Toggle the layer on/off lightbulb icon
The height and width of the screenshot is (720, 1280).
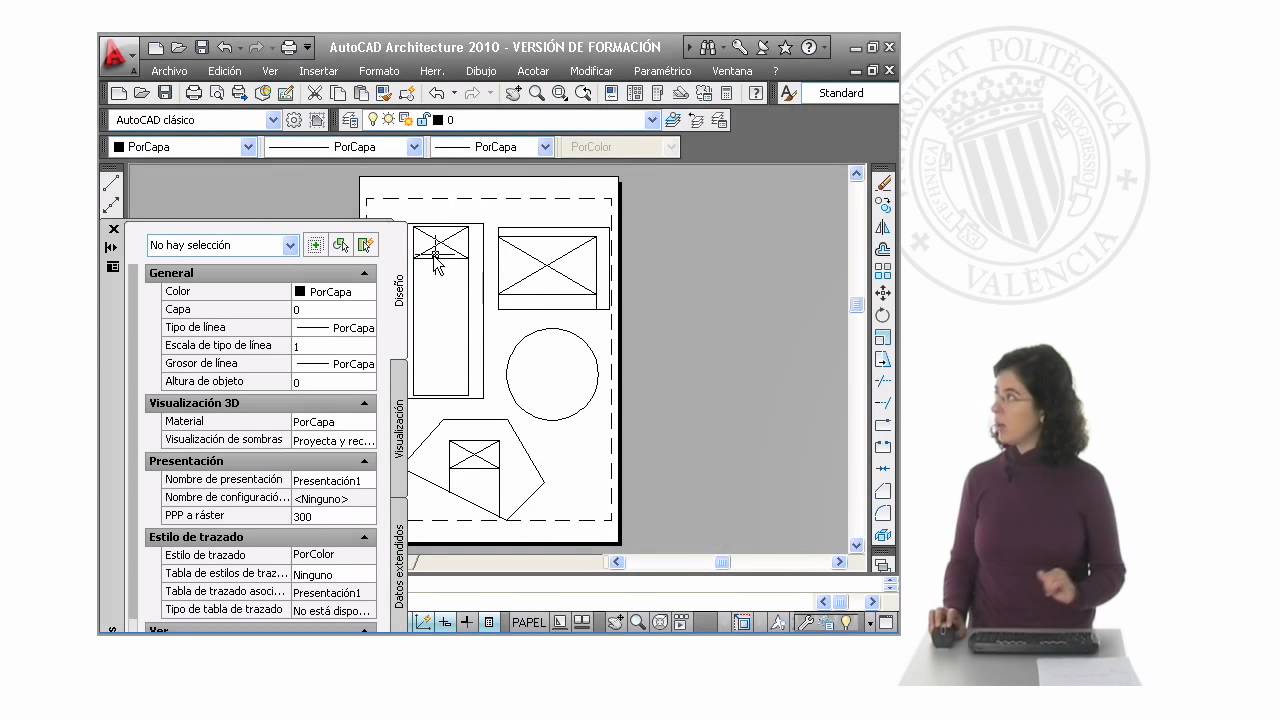coord(373,120)
